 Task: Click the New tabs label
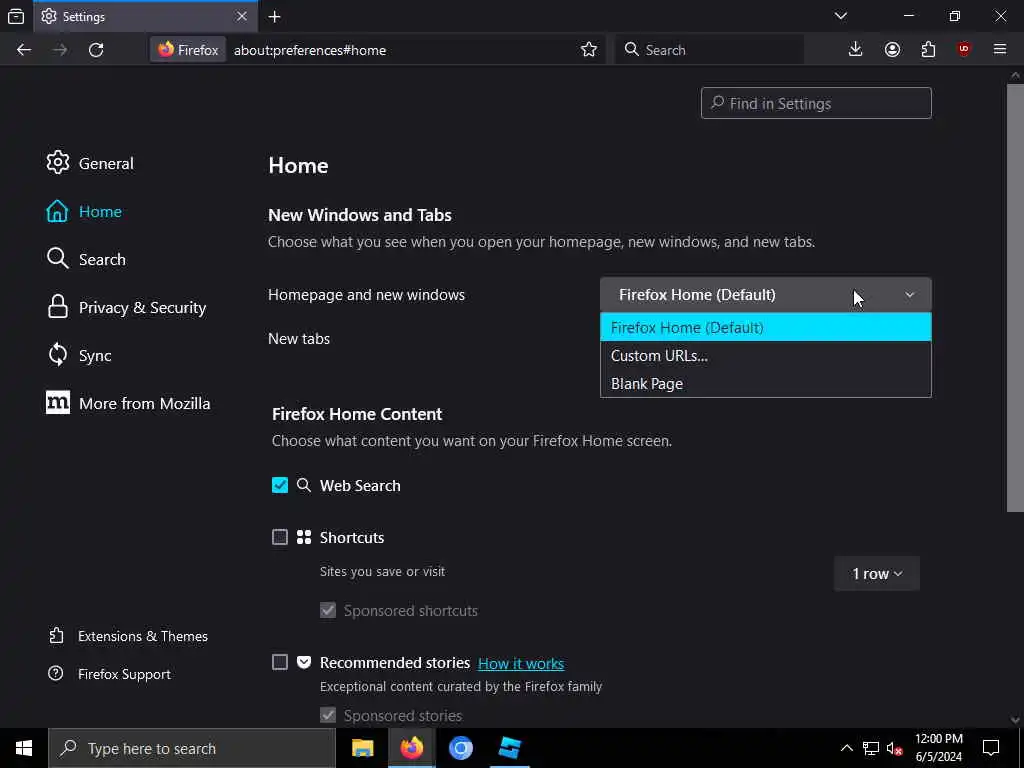point(299,338)
